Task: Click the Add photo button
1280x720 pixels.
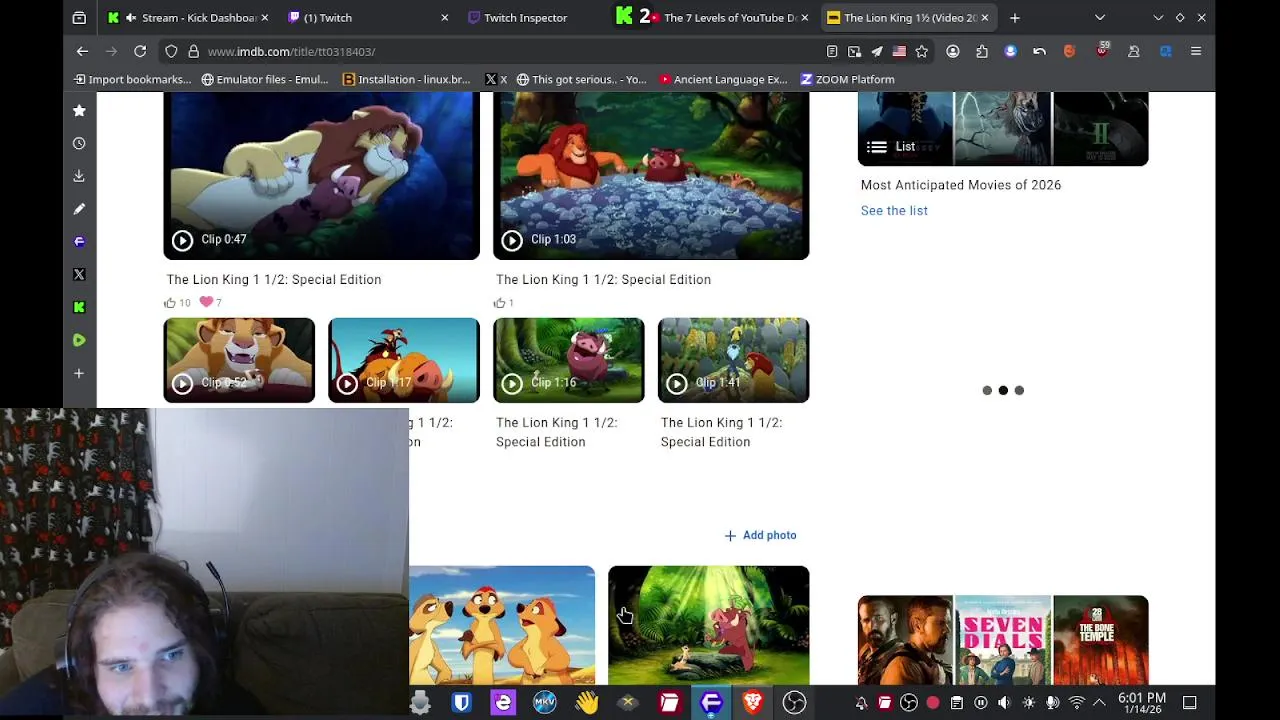Action: coord(760,535)
